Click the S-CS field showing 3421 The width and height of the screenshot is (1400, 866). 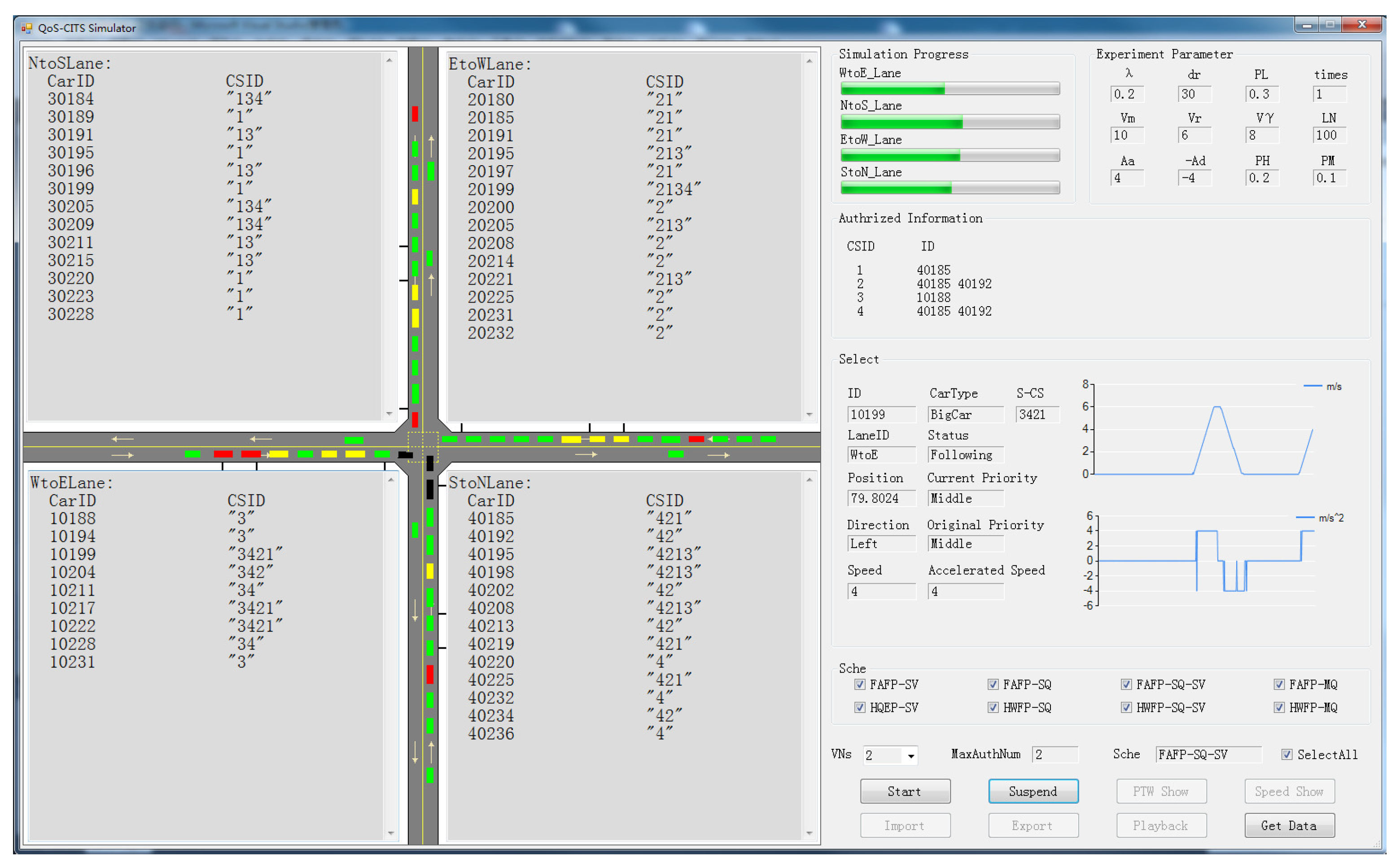(1038, 414)
